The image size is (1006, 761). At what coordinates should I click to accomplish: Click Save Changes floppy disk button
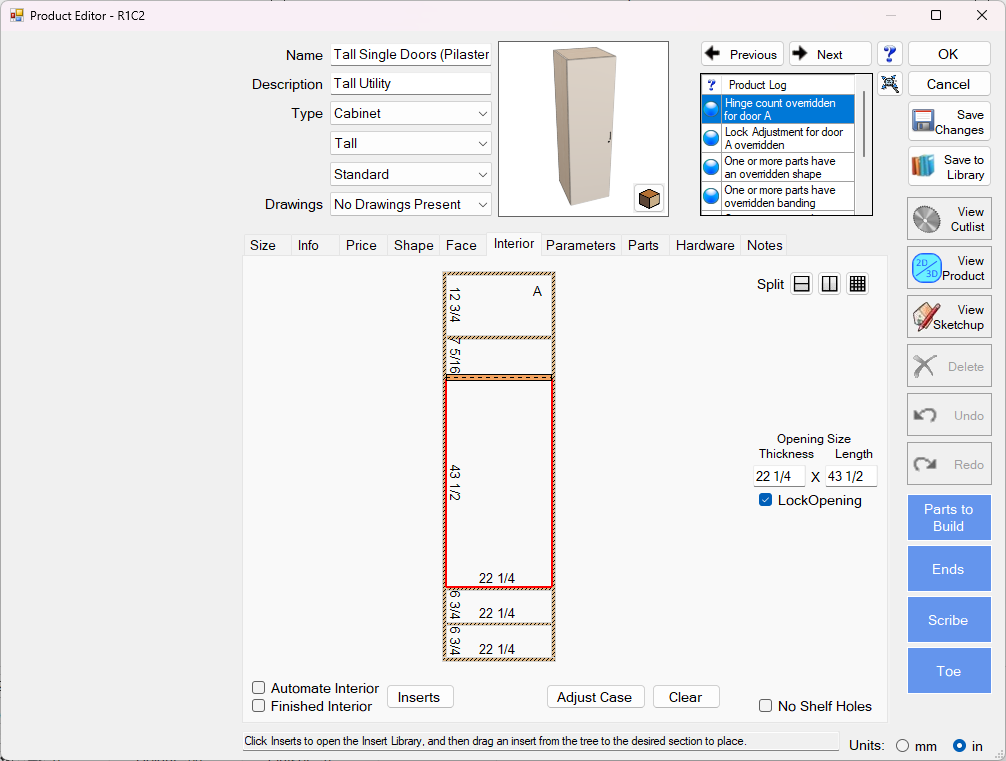click(949, 122)
